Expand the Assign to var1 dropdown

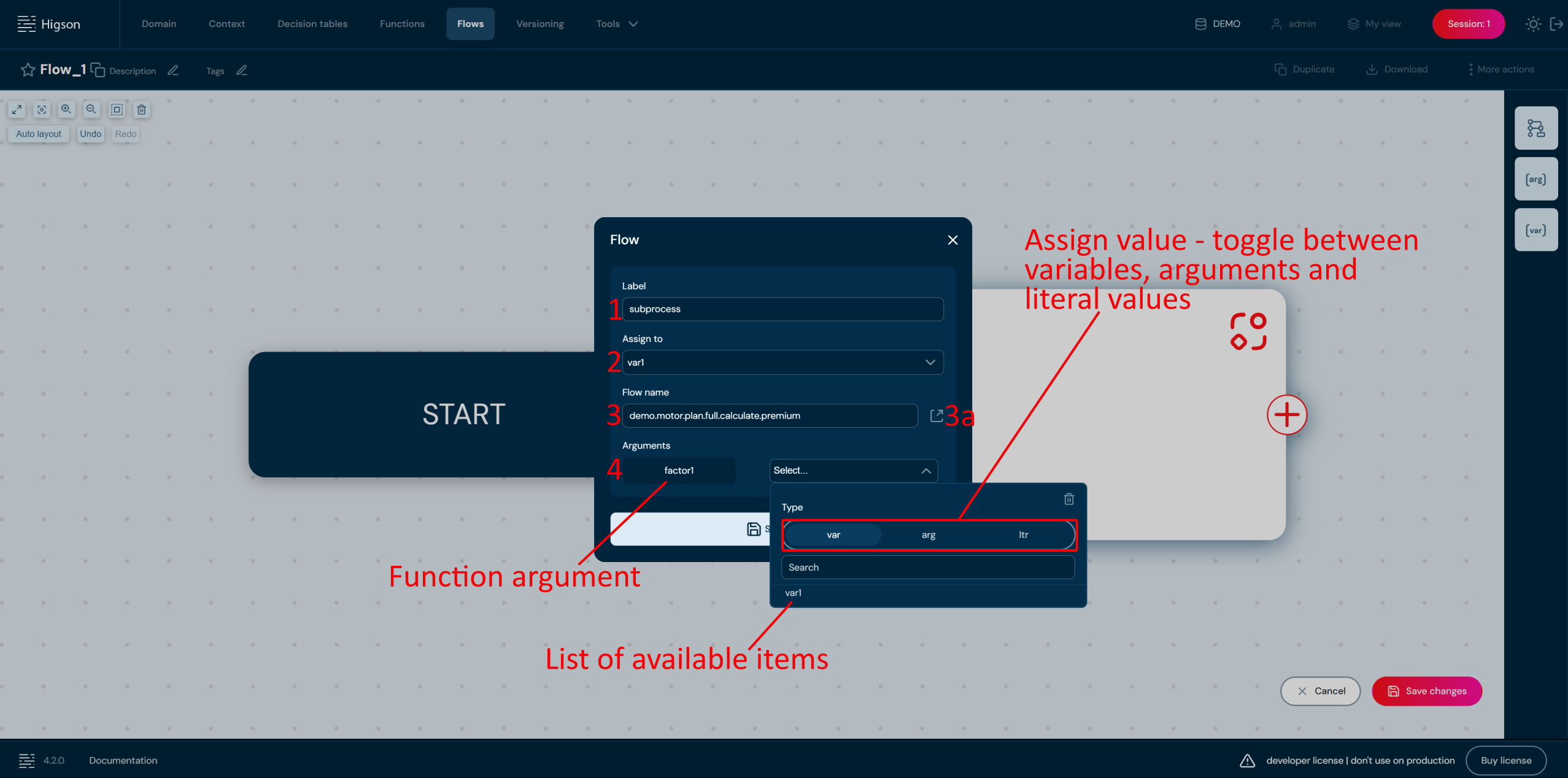pos(930,362)
